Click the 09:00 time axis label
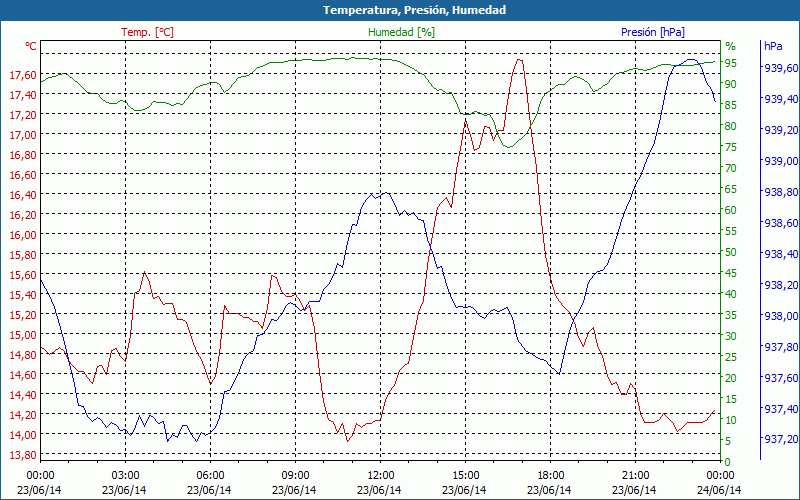 295,476
